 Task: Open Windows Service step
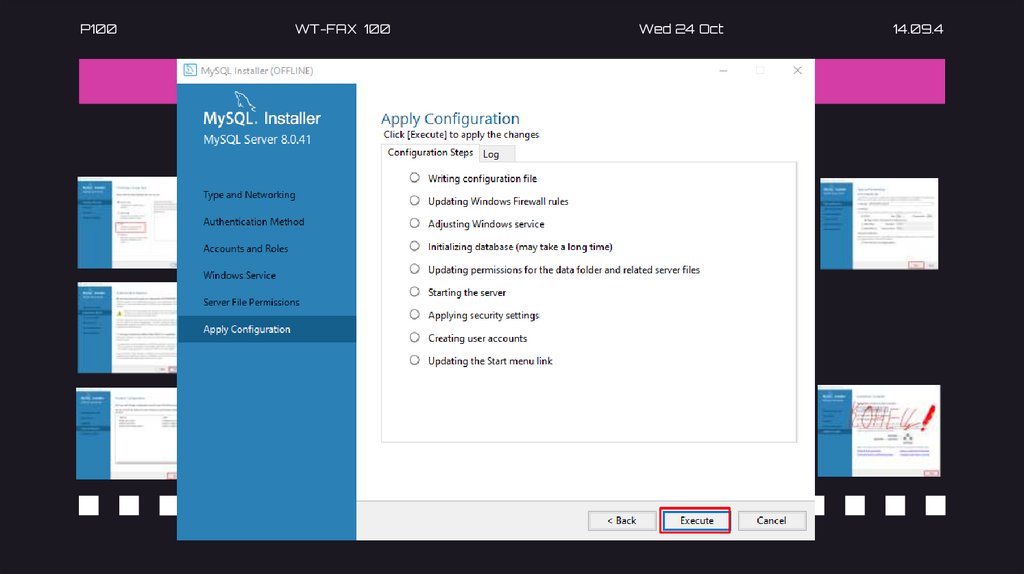(239, 276)
